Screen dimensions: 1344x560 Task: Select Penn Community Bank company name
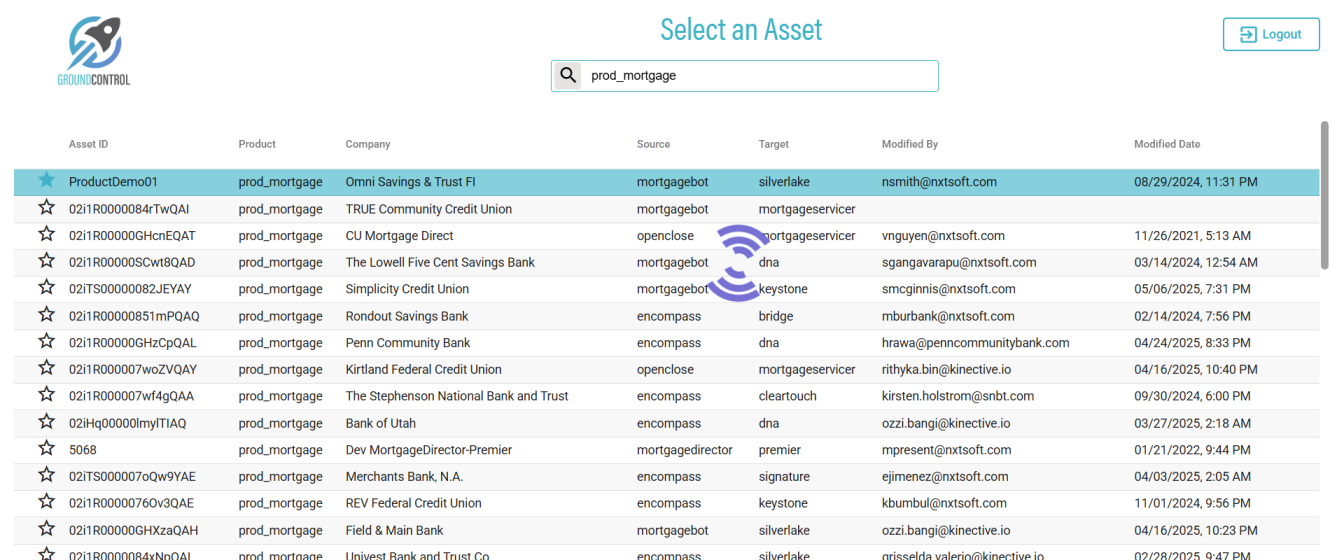coord(408,343)
